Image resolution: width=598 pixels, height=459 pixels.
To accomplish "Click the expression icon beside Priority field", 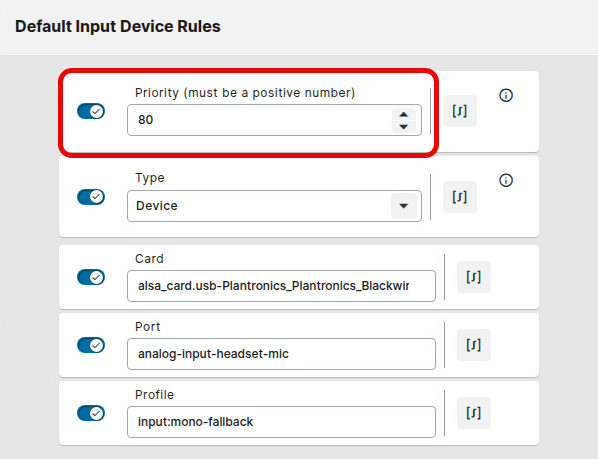I will (x=460, y=111).
